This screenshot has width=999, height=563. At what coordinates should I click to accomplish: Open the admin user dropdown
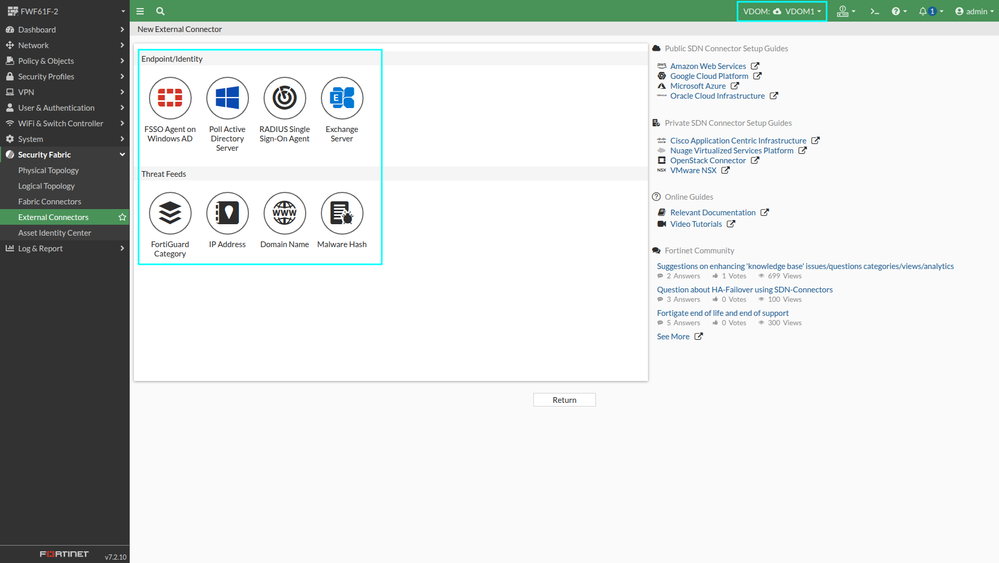click(974, 11)
